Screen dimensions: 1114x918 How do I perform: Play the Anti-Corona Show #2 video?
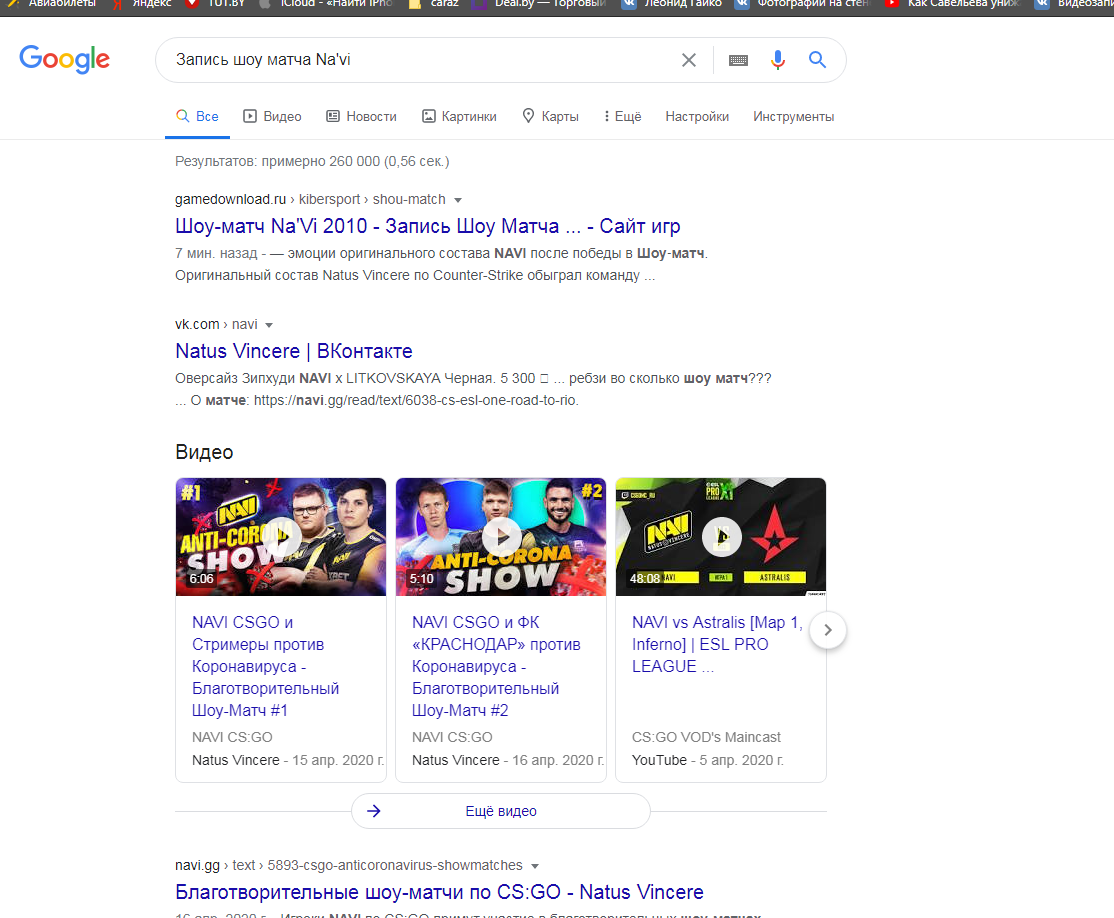(501, 537)
